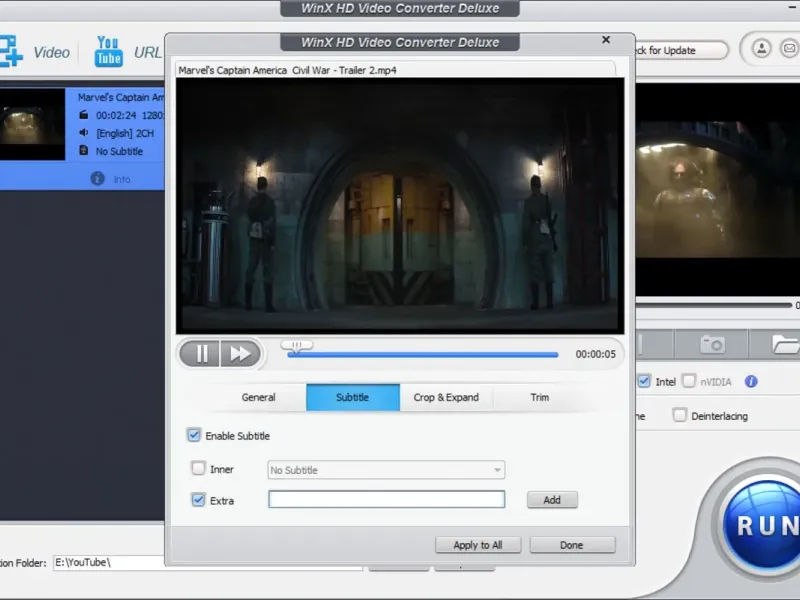This screenshot has height=600, width=800.
Task: Switch to the General tab
Action: point(259,397)
